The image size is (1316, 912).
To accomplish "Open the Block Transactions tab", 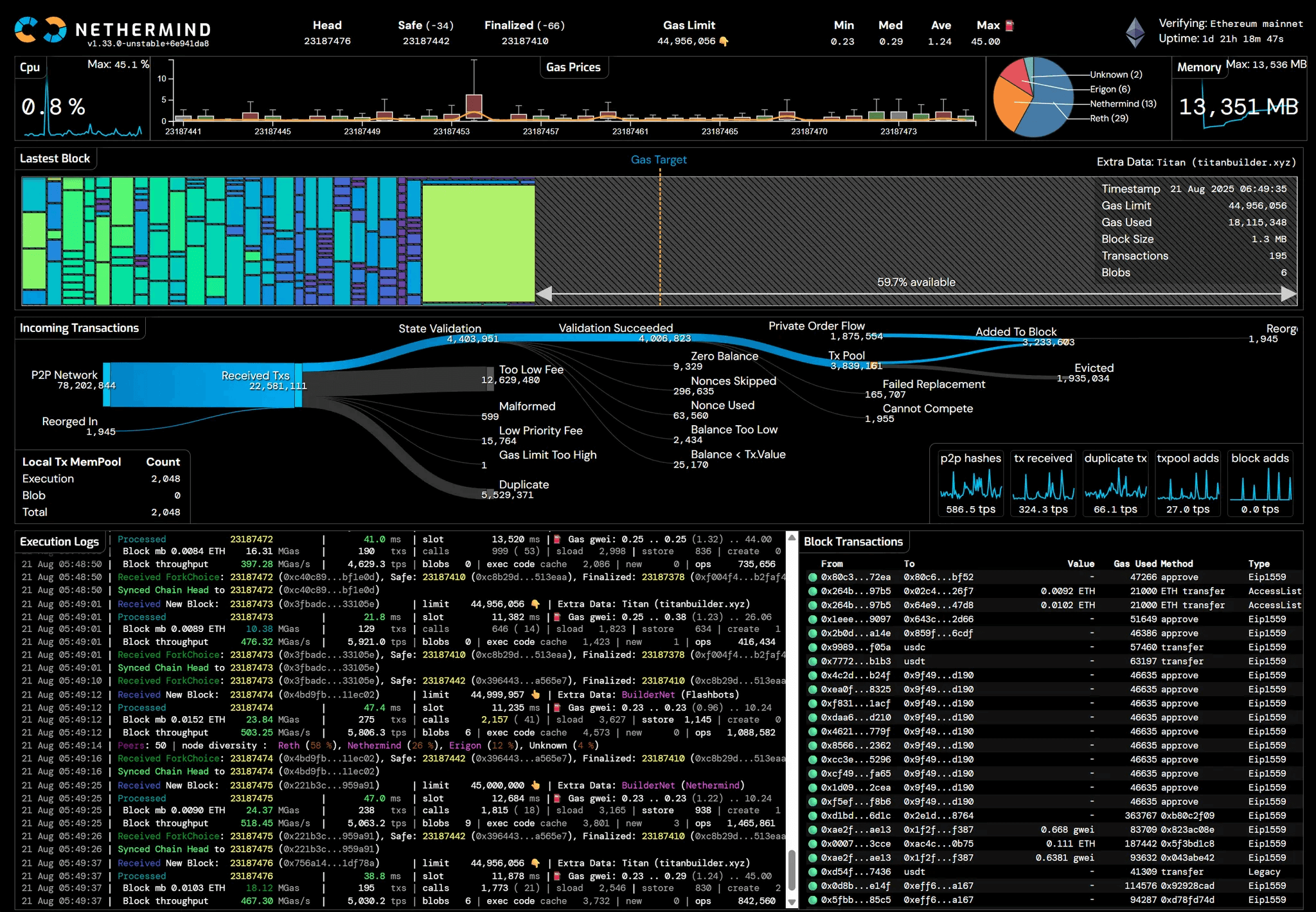I will [x=854, y=541].
